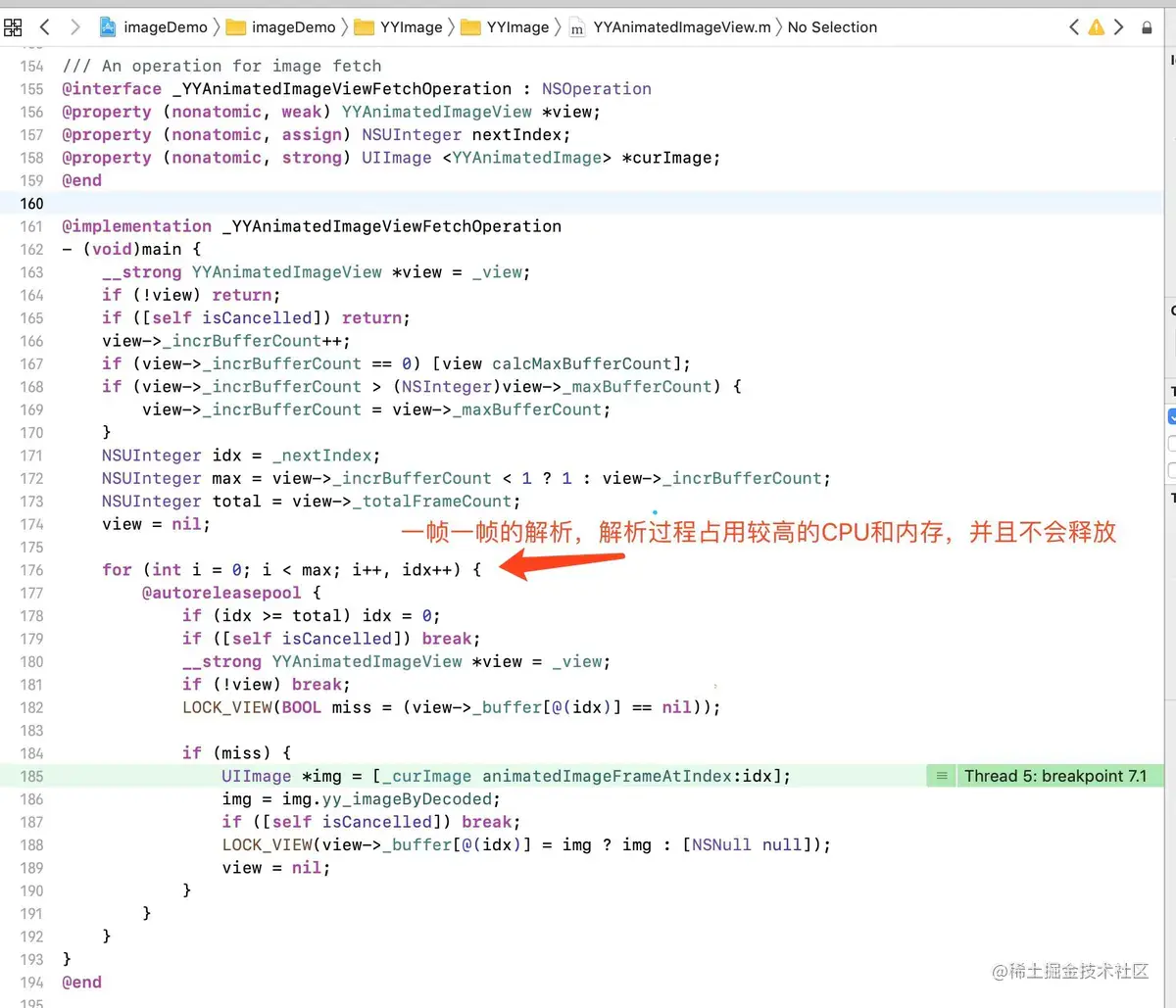This screenshot has width=1176, height=1008.
Task: Click the @autoreleasepool keyword
Action: pyautogui.click(x=222, y=594)
